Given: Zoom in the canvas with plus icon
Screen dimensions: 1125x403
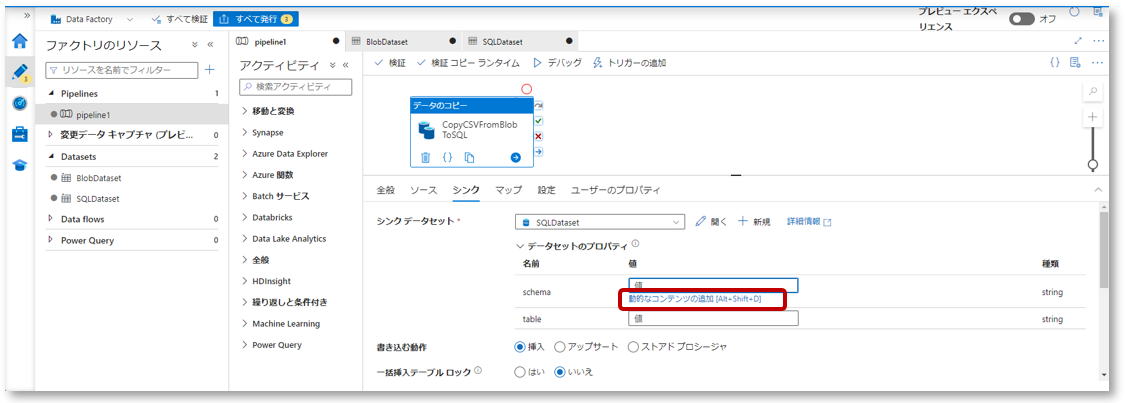Looking at the screenshot, I should point(1093,117).
